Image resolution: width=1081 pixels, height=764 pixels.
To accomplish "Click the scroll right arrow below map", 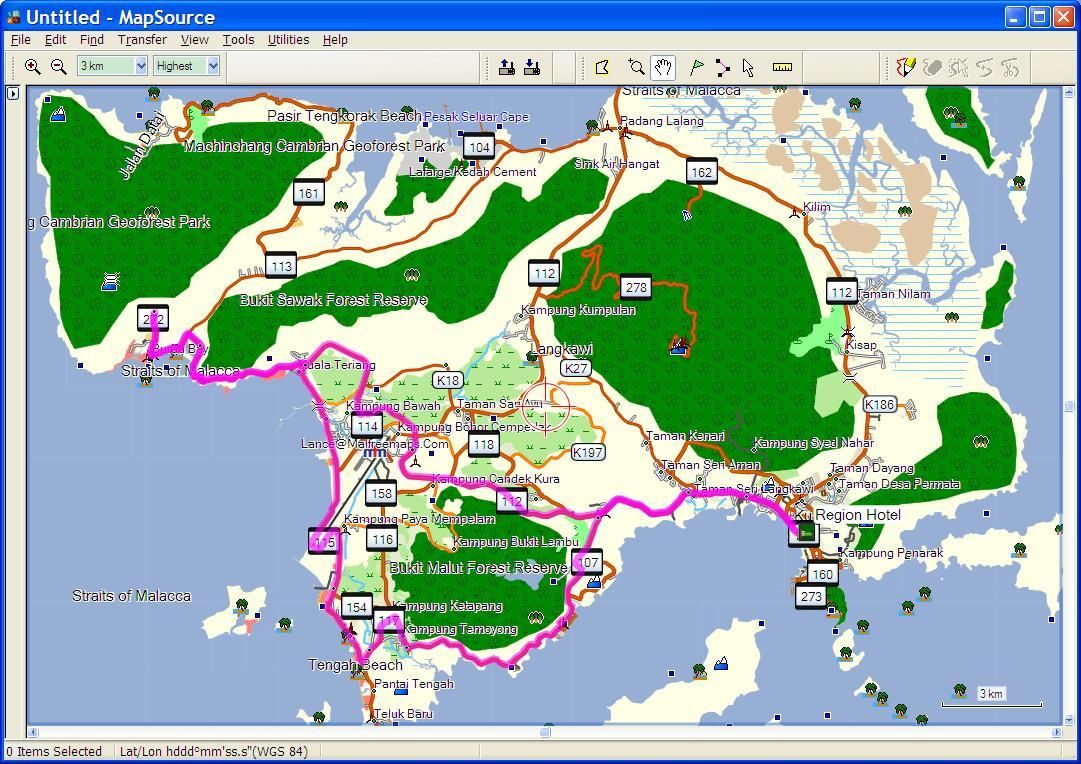I will [x=1057, y=732].
